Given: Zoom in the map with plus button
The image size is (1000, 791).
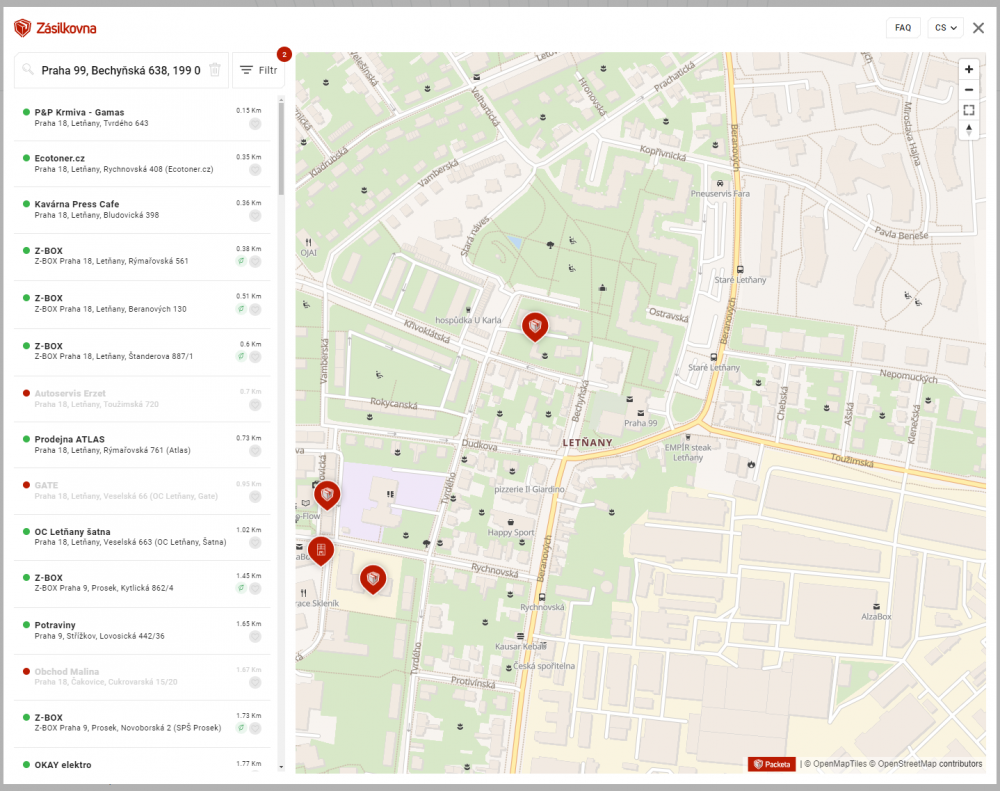Looking at the screenshot, I should pos(969,70).
